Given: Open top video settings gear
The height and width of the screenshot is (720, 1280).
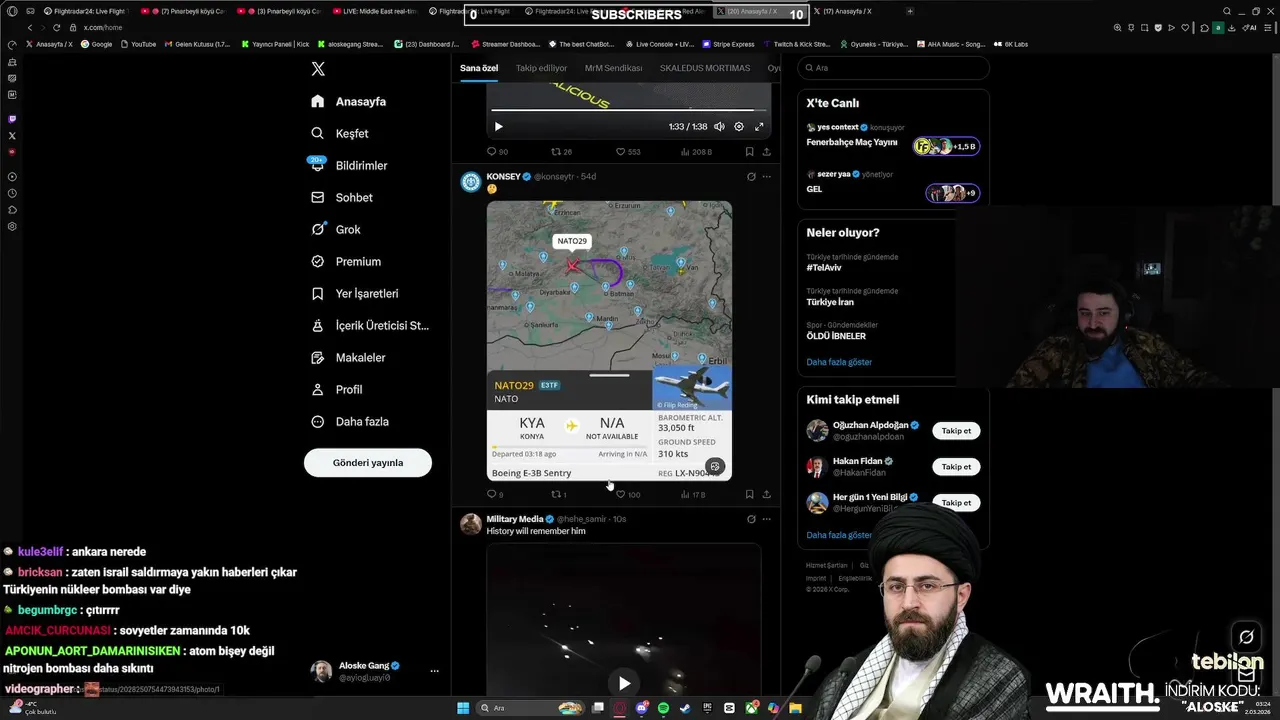Looking at the screenshot, I should 739,126.
